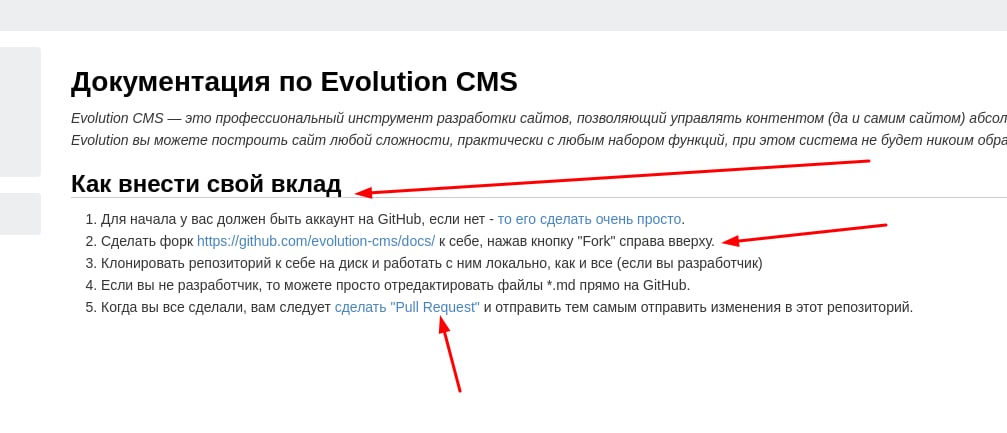This screenshot has height=433, width=1007.
Task: Select the "Как внести свой вклад" heading
Action: (206, 184)
